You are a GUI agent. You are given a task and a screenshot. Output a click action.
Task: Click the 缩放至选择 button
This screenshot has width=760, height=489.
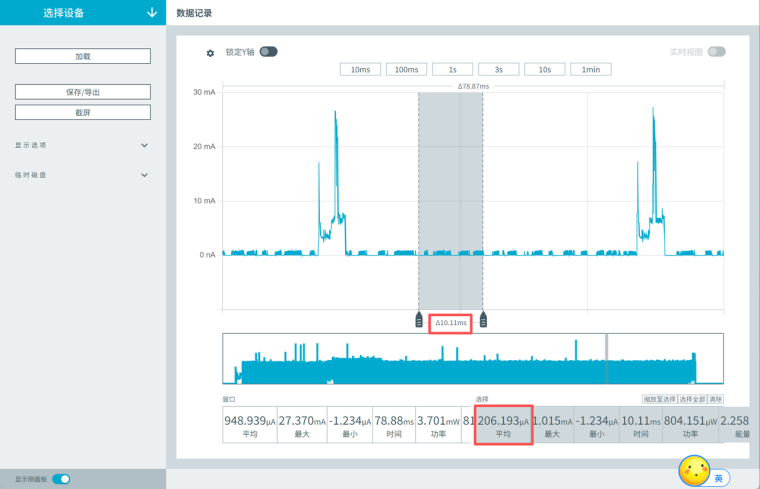pyautogui.click(x=659, y=399)
